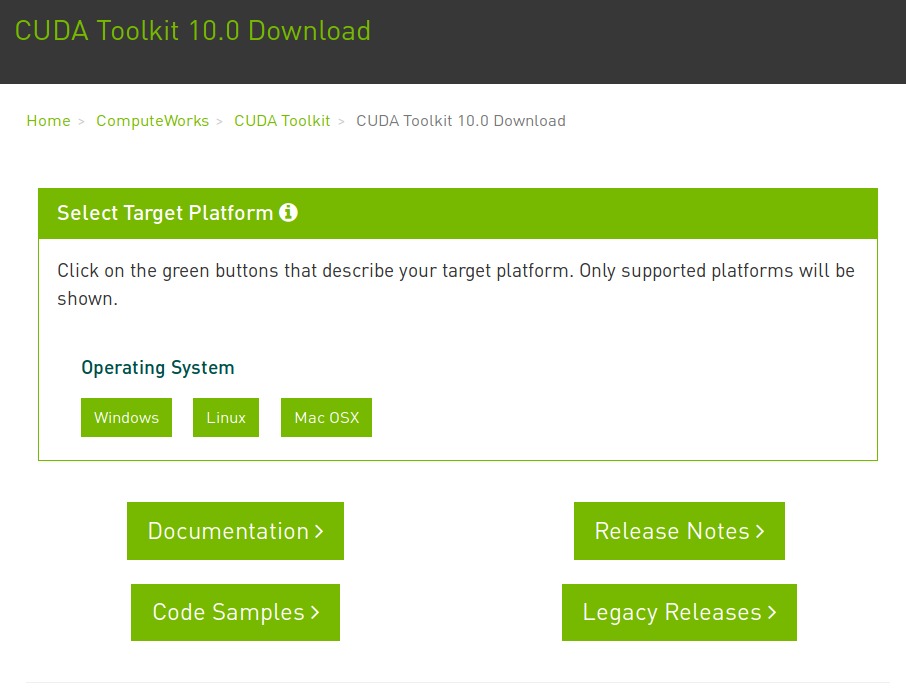Image resolution: width=906 pixels, height=698 pixels.
Task: Go to Legacy Releases
Action: coord(680,612)
